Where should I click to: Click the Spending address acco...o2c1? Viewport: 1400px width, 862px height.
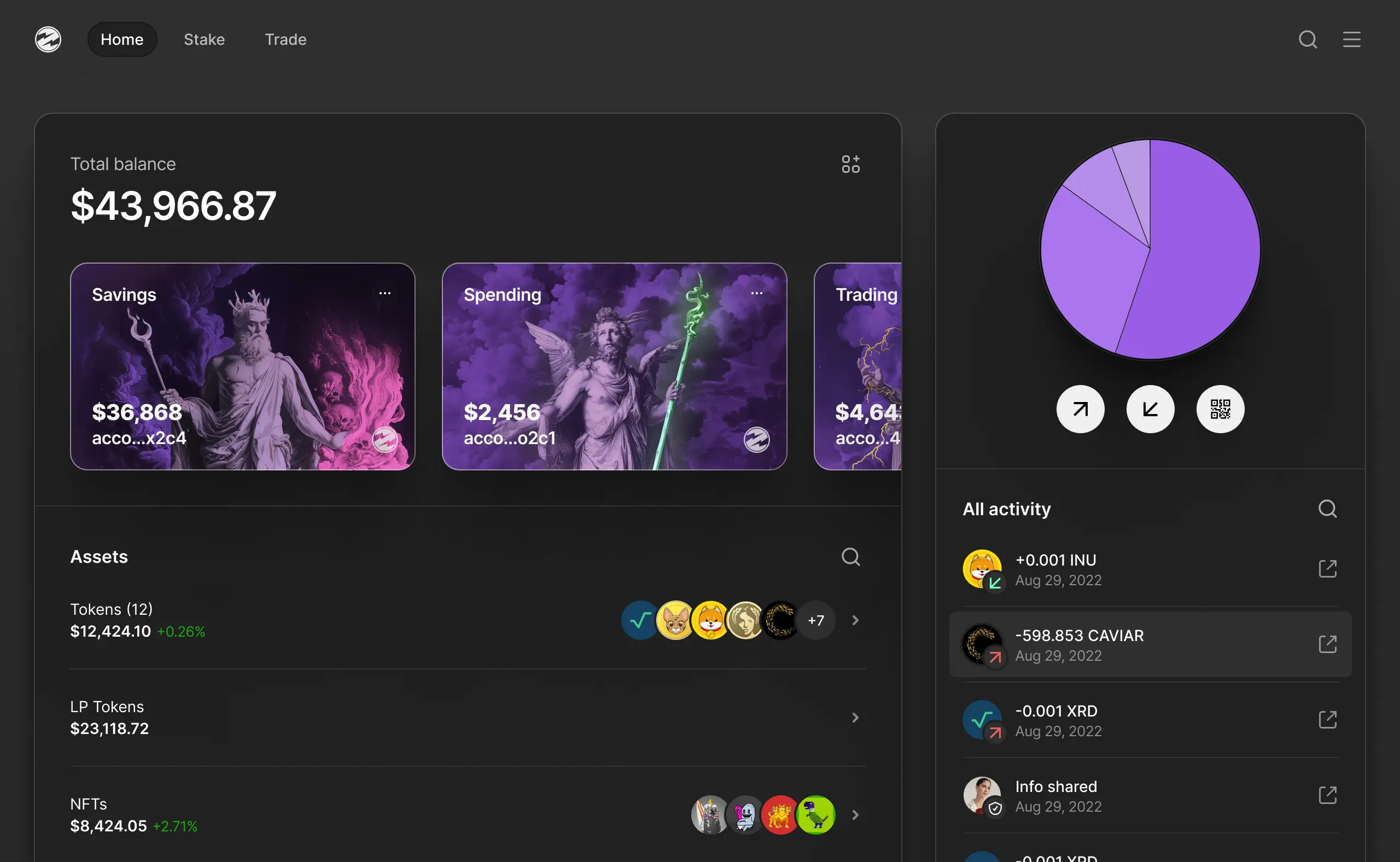[x=510, y=438]
